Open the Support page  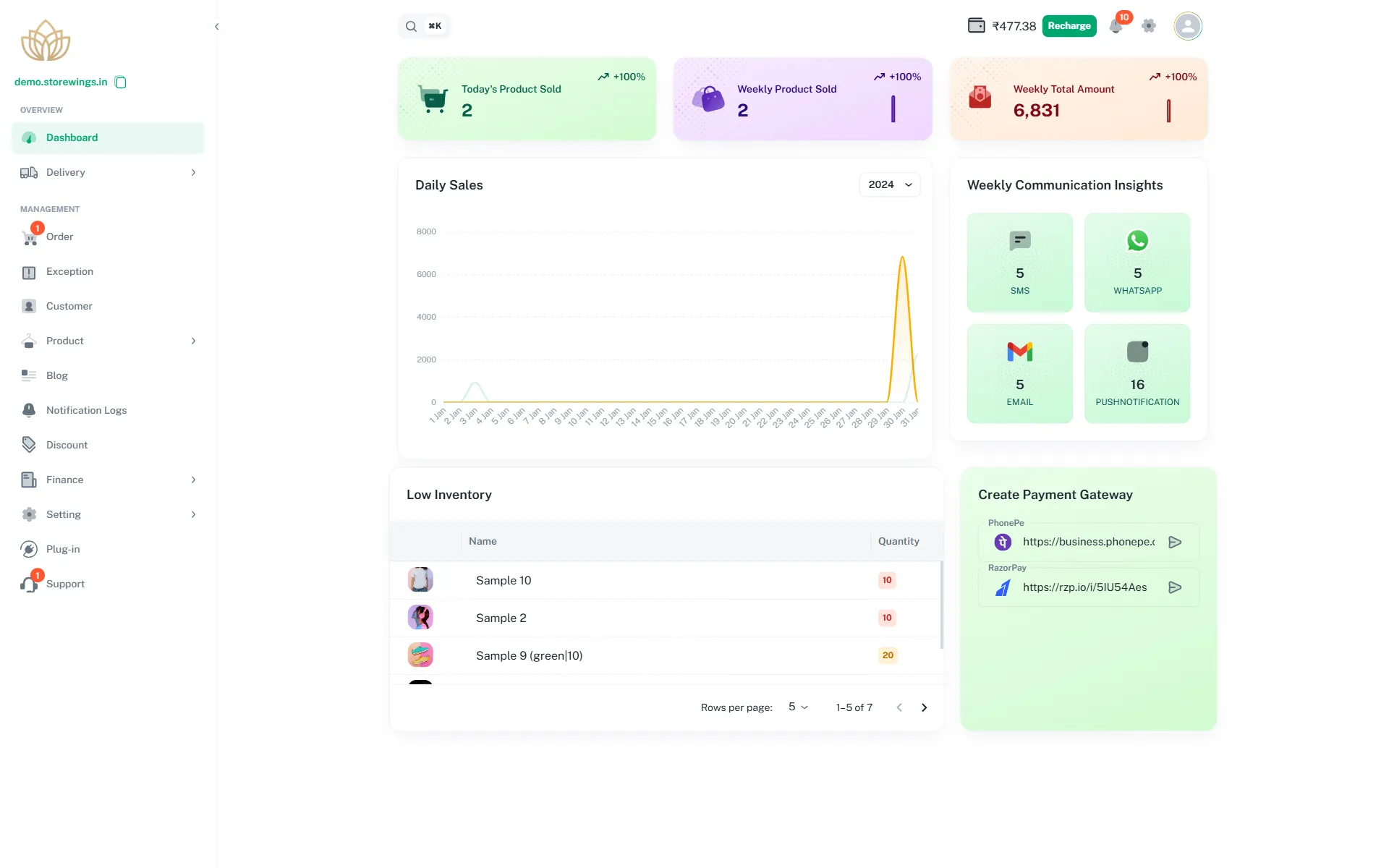(x=108, y=584)
